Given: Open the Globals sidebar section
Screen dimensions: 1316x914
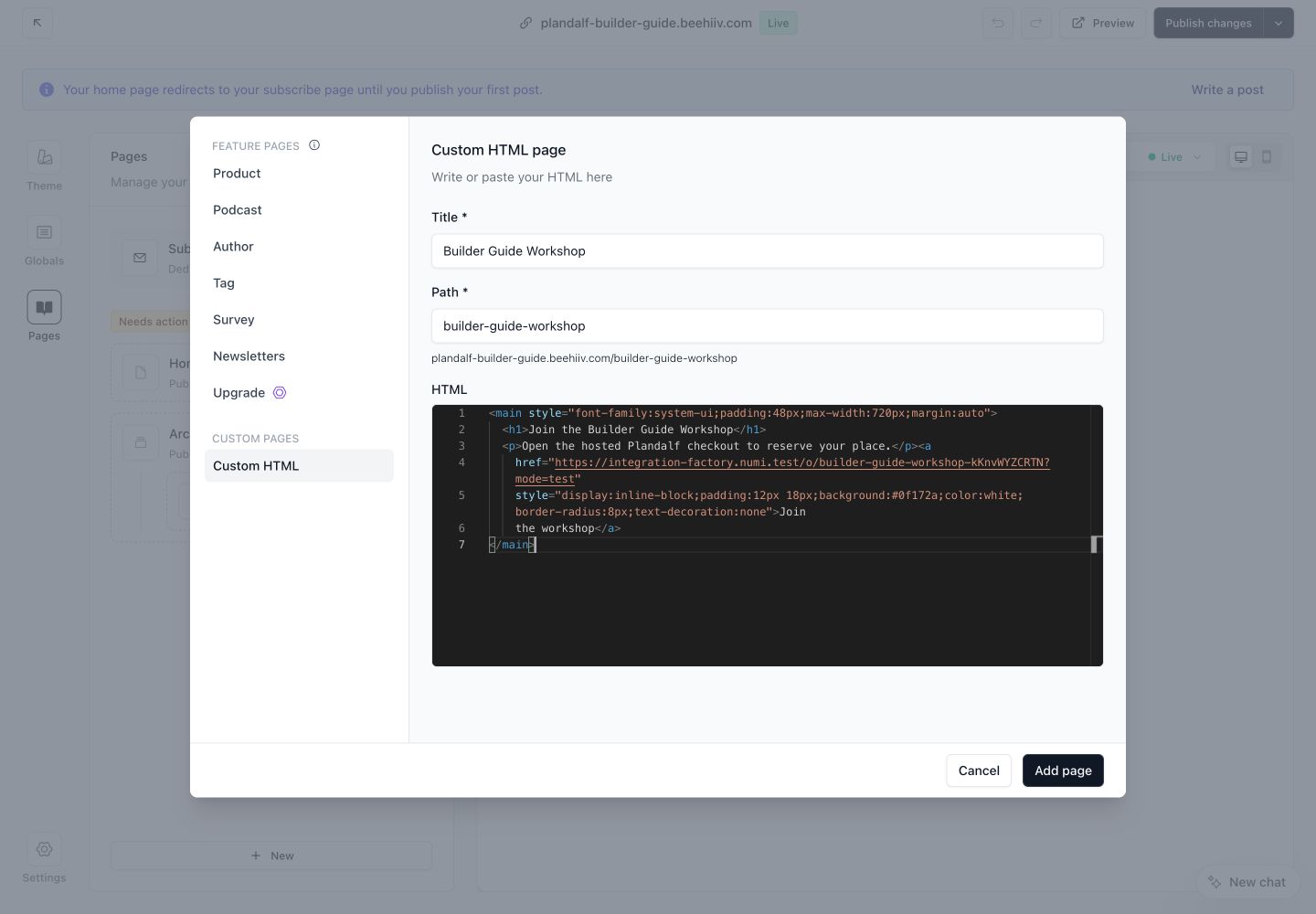Looking at the screenshot, I should [44, 242].
